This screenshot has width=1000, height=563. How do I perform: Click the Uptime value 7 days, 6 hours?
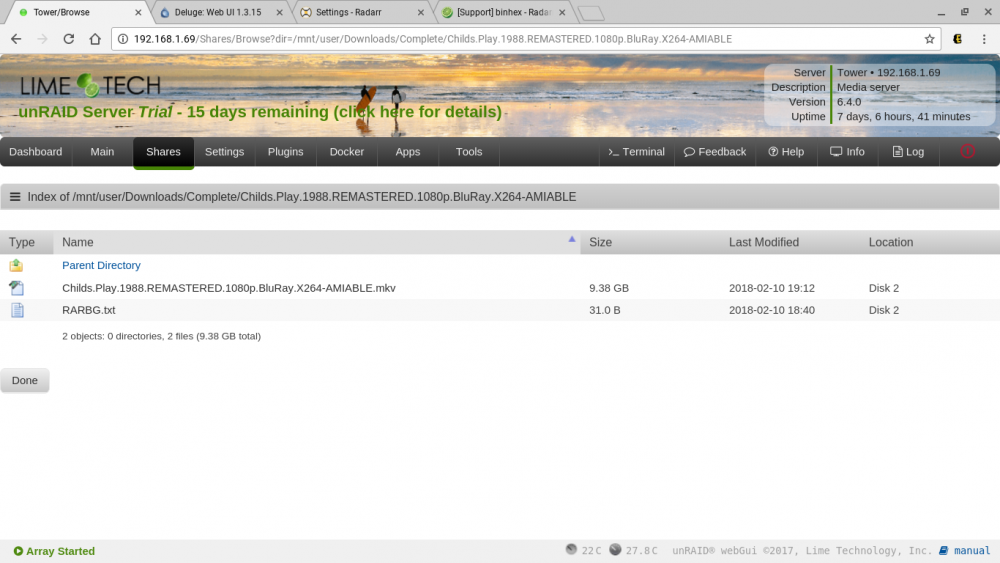904,117
